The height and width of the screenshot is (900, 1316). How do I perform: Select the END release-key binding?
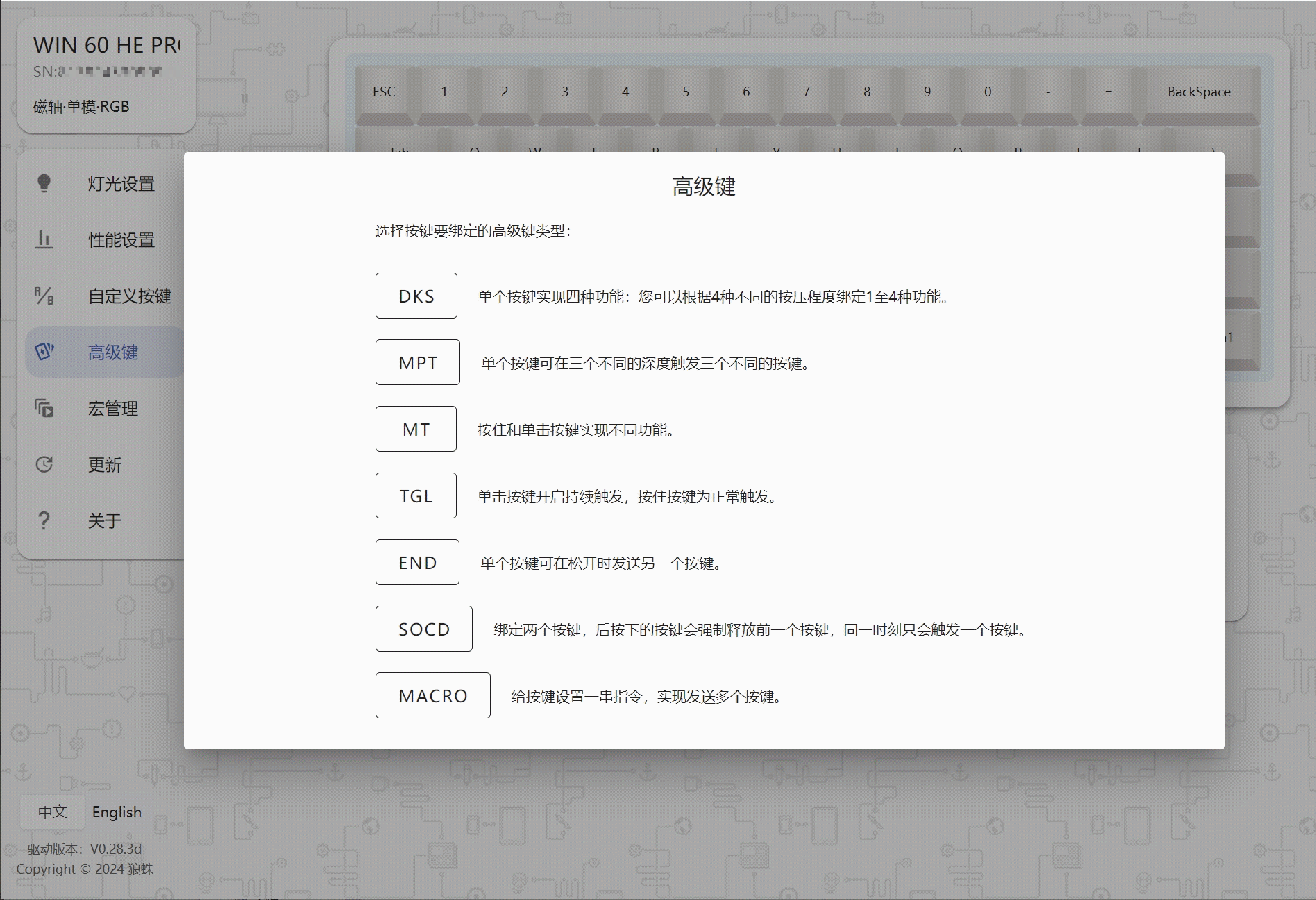click(416, 561)
